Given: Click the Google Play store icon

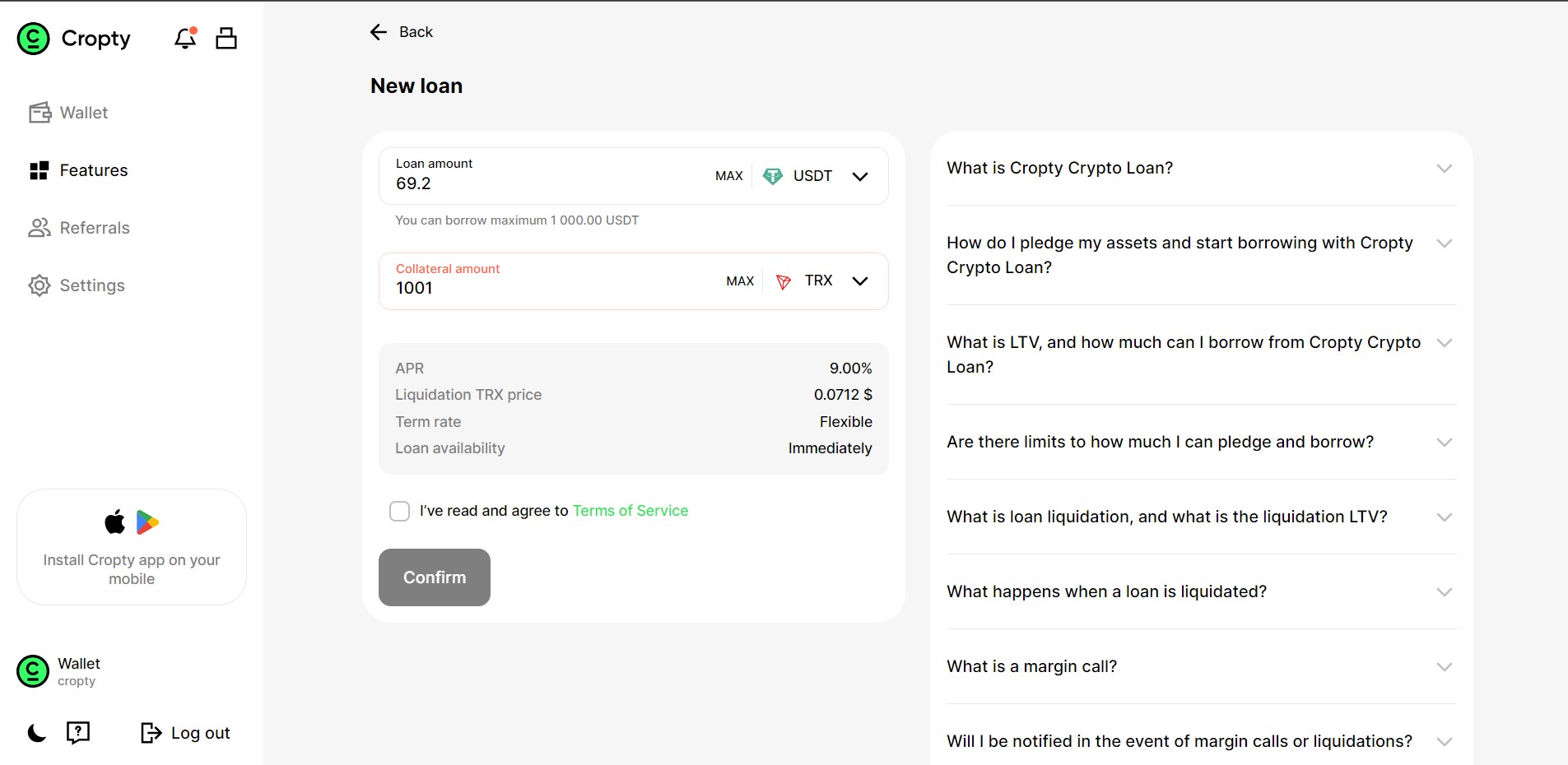Looking at the screenshot, I should click(148, 522).
